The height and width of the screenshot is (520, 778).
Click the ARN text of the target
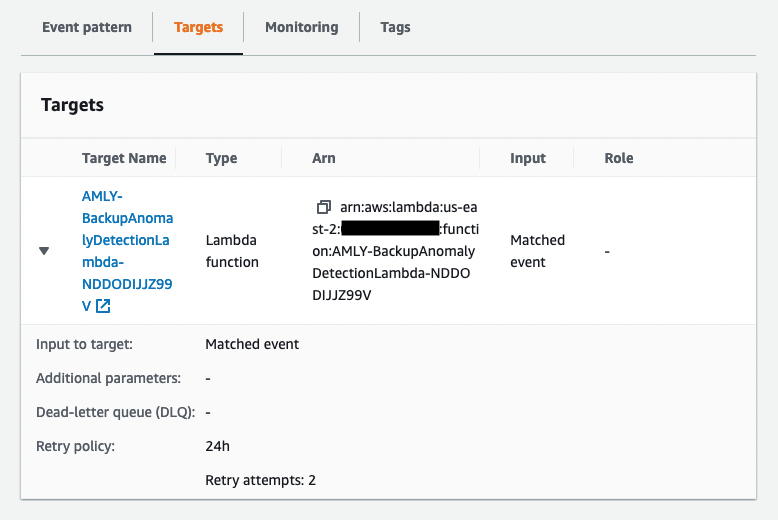394,251
